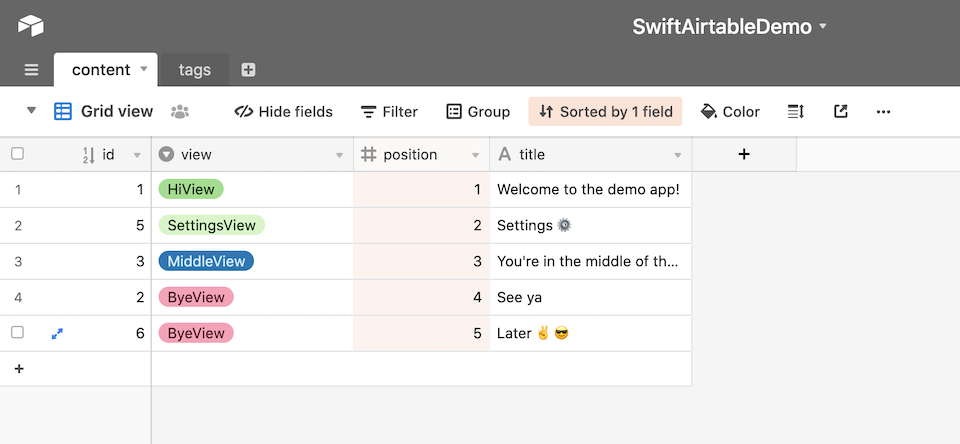Open the row height icon
960x444 pixels.
point(796,112)
